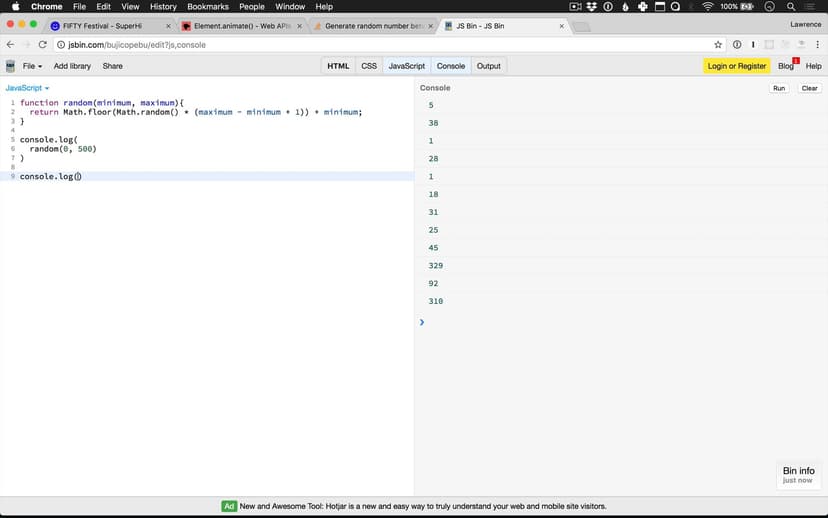828x518 pixels.
Task: Close the FIFTY Festival tab
Action: pos(167,26)
